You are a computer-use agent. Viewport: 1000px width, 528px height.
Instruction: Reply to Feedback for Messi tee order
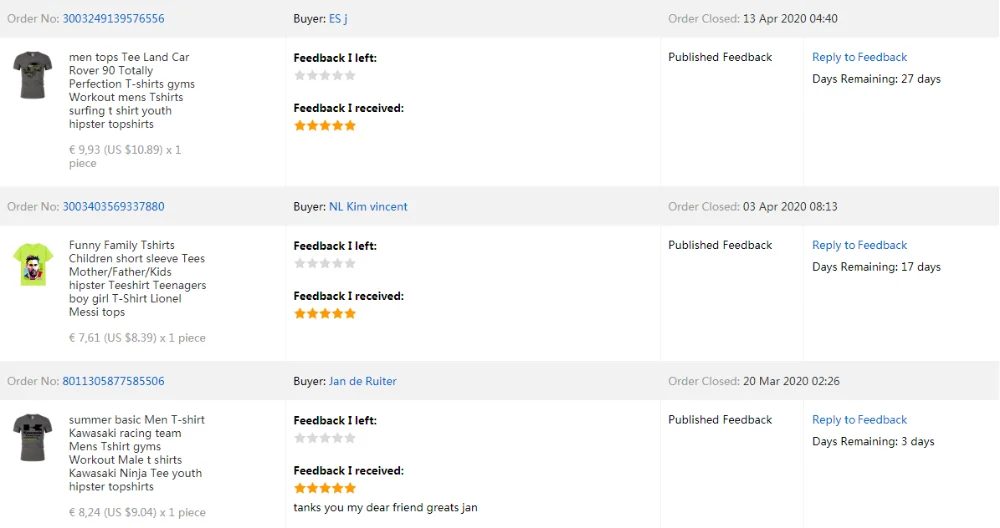859,245
